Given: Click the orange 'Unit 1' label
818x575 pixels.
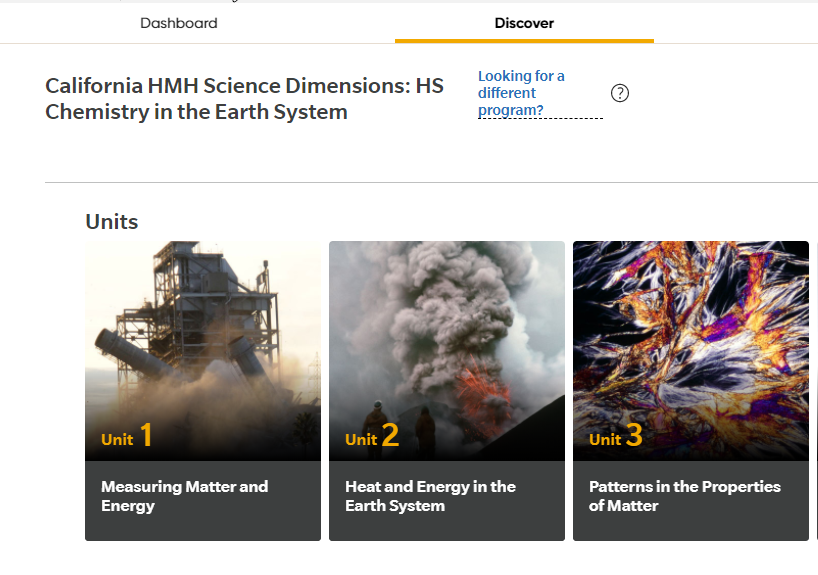Looking at the screenshot, I should 127,437.
